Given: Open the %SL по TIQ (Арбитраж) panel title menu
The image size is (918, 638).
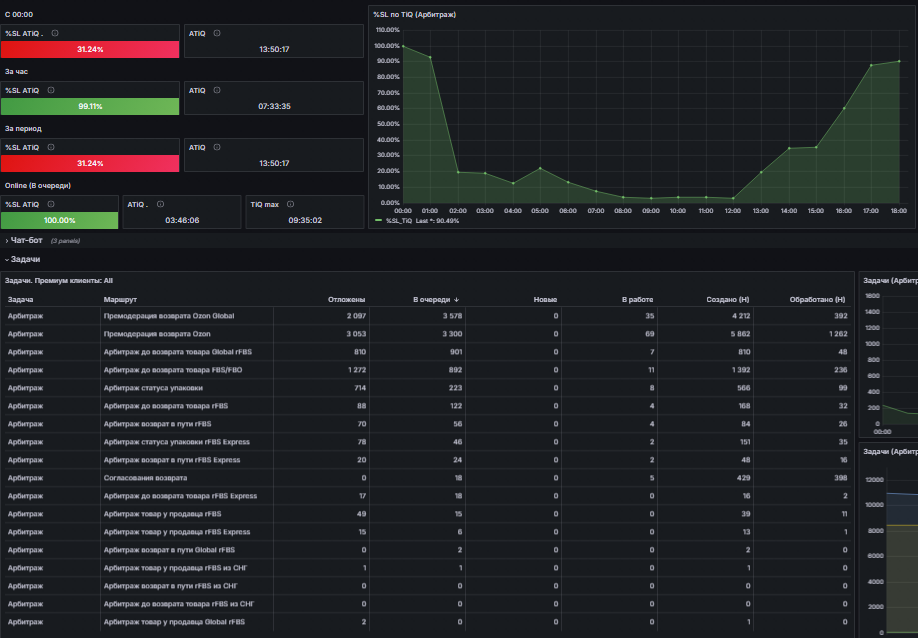Looking at the screenshot, I should tap(415, 15).
